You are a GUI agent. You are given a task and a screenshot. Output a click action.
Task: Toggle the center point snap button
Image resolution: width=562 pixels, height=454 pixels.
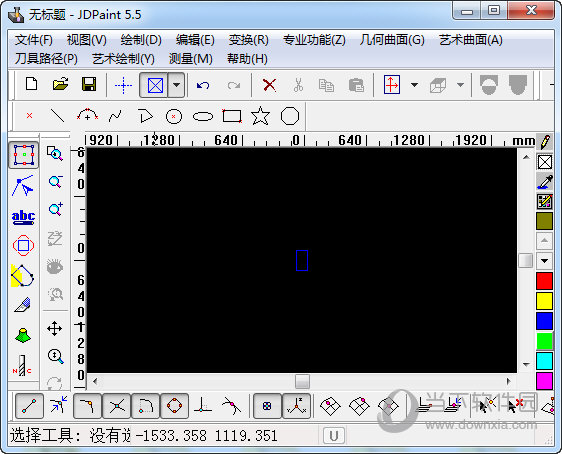[267, 406]
